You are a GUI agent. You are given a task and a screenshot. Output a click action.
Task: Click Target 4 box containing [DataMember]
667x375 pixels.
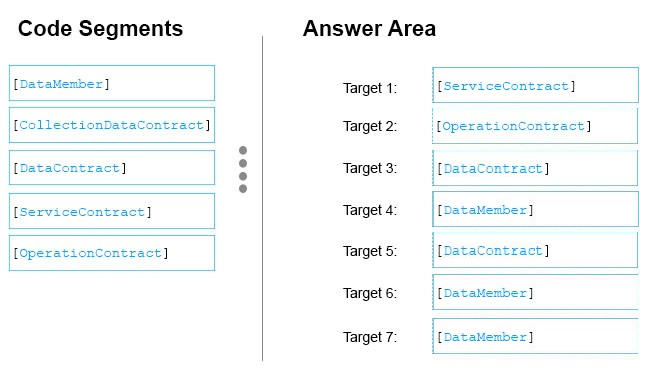click(x=536, y=209)
